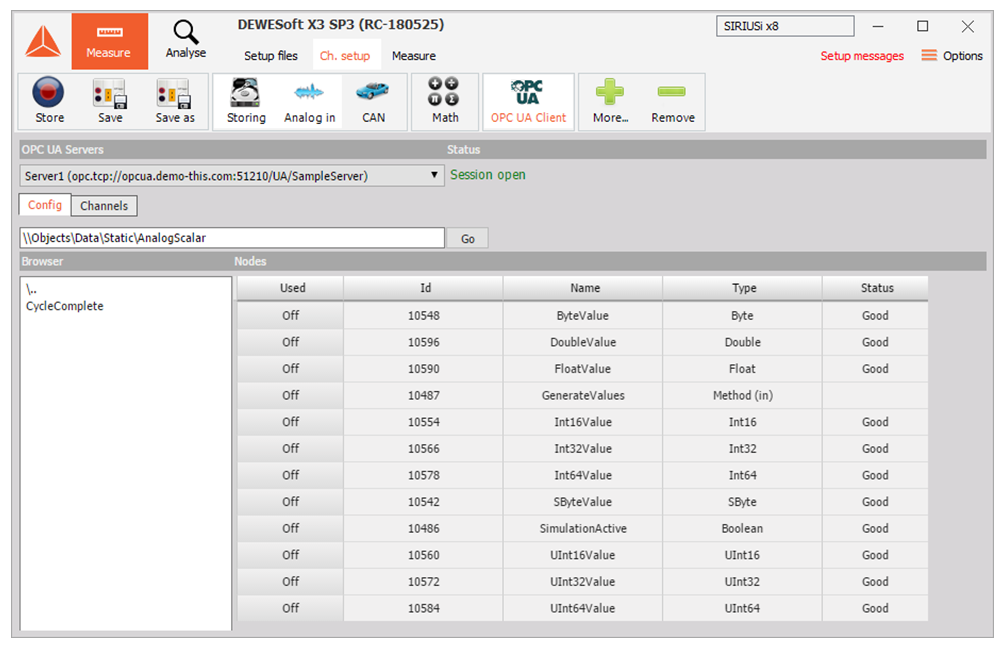The image size is (1007, 648).
Task: Click the FloatValue name cell
Action: click(583, 369)
